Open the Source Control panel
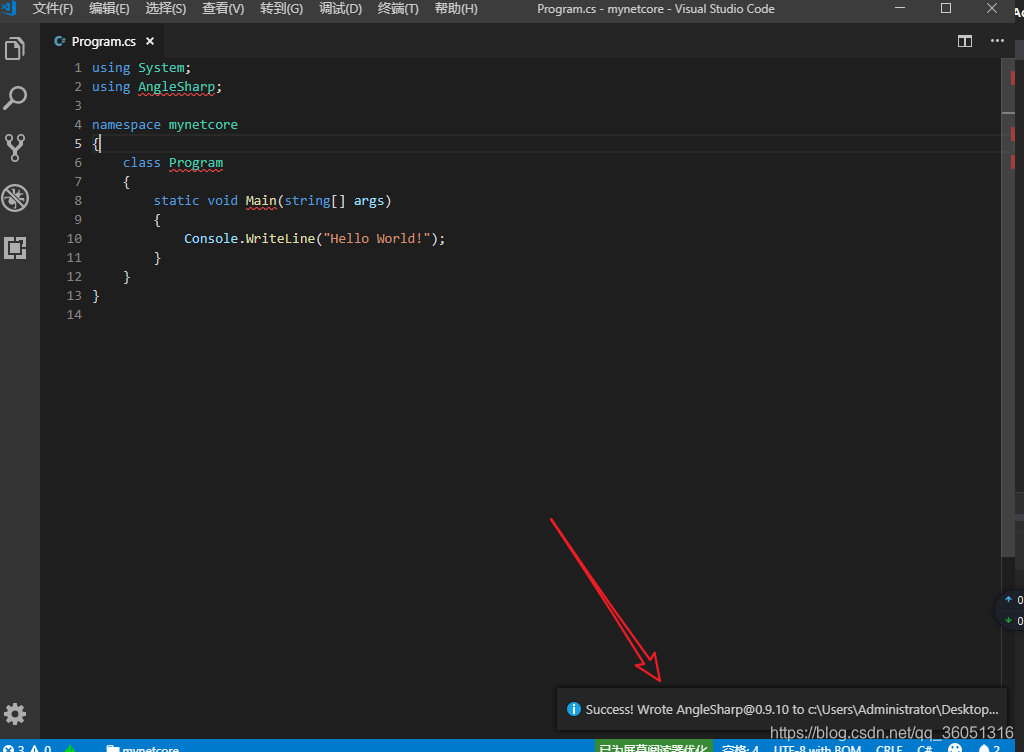The width and height of the screenshot is (1024, 752). 15,147
